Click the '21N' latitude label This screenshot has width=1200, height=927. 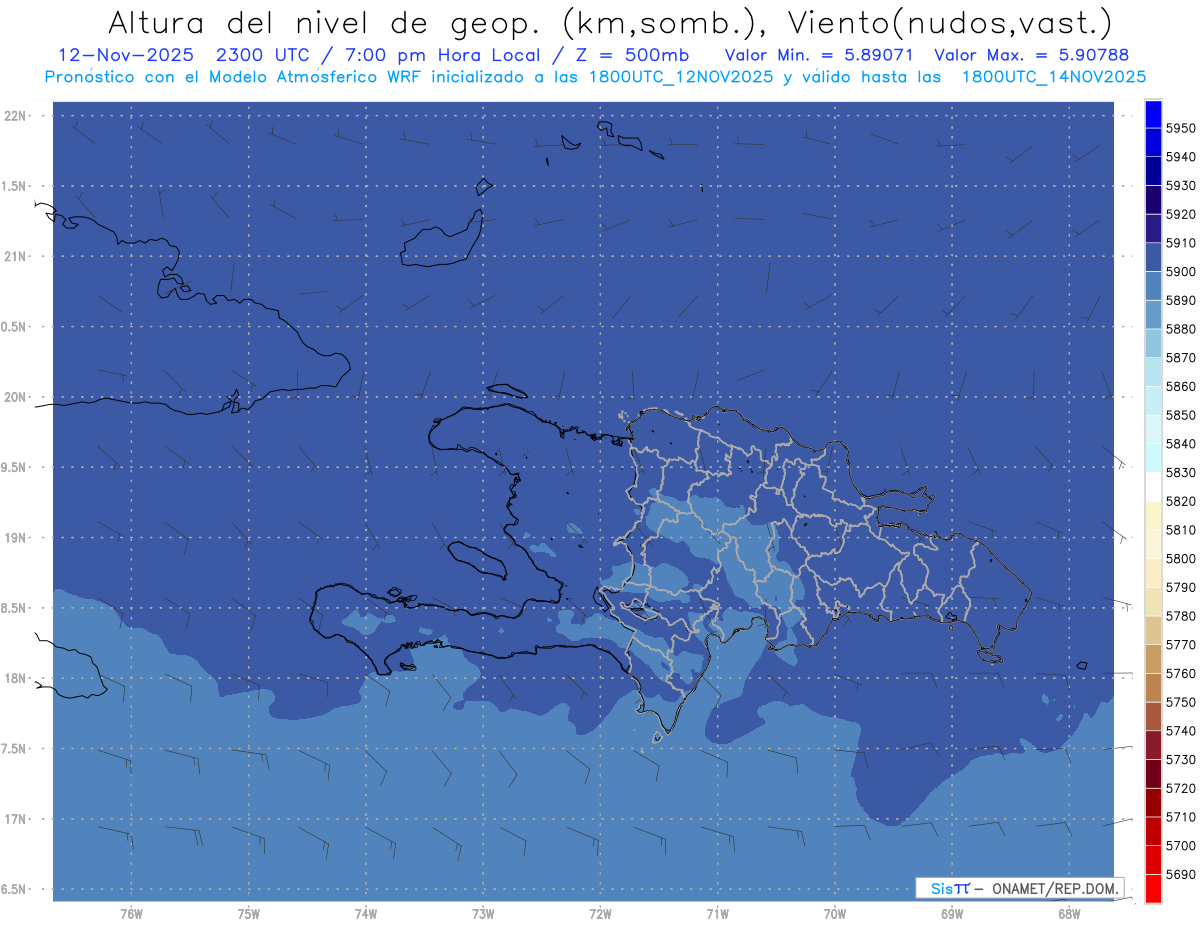[x=14, y=257]
